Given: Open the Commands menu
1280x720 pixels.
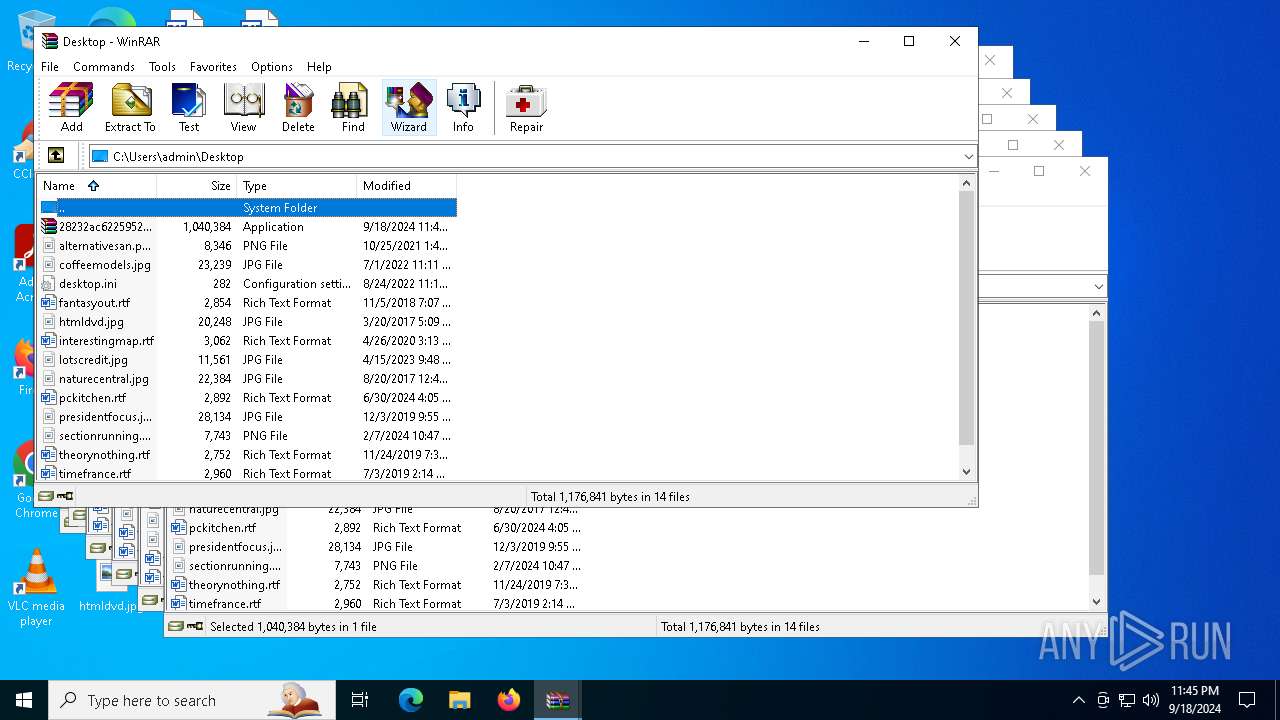Looking at the screenshot, I should (104, 67).
